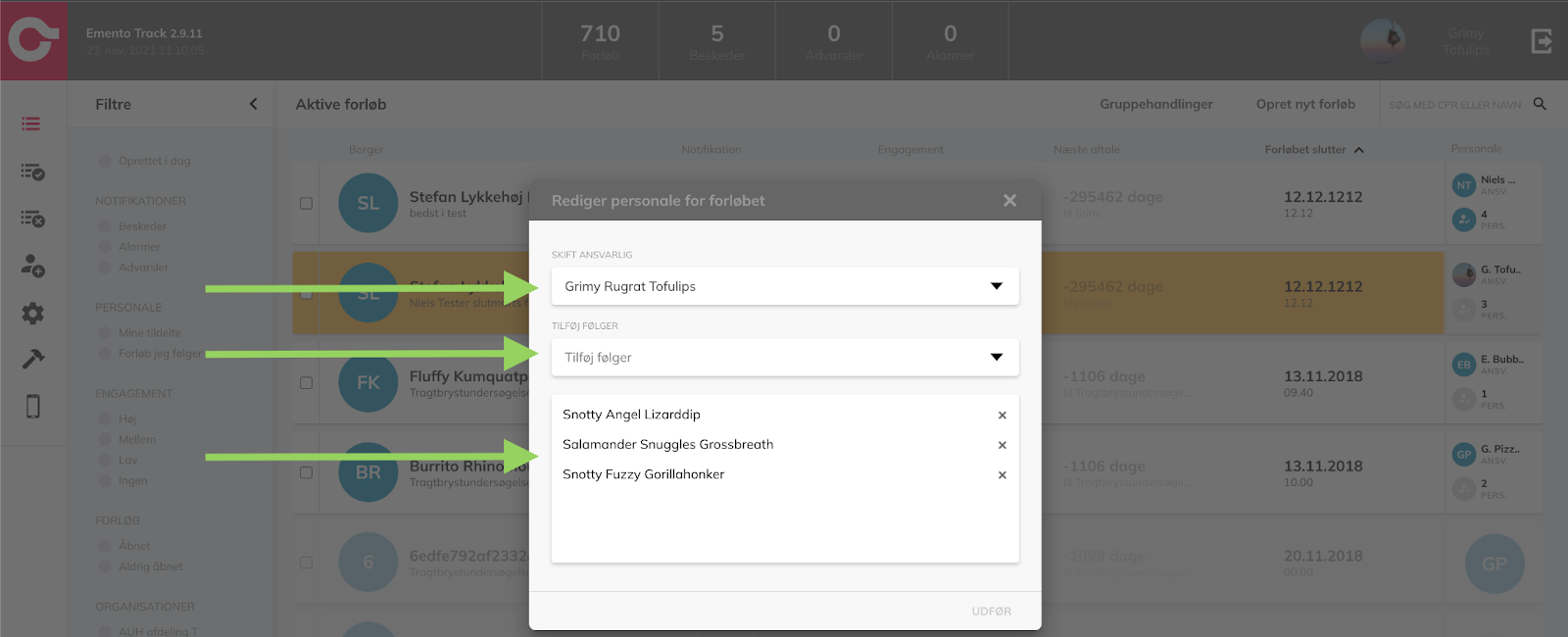This screenshot has width=1568, height=637.
Task: Click follower name Salamander Snuggles Grossbreath
Action: point(667,444)
